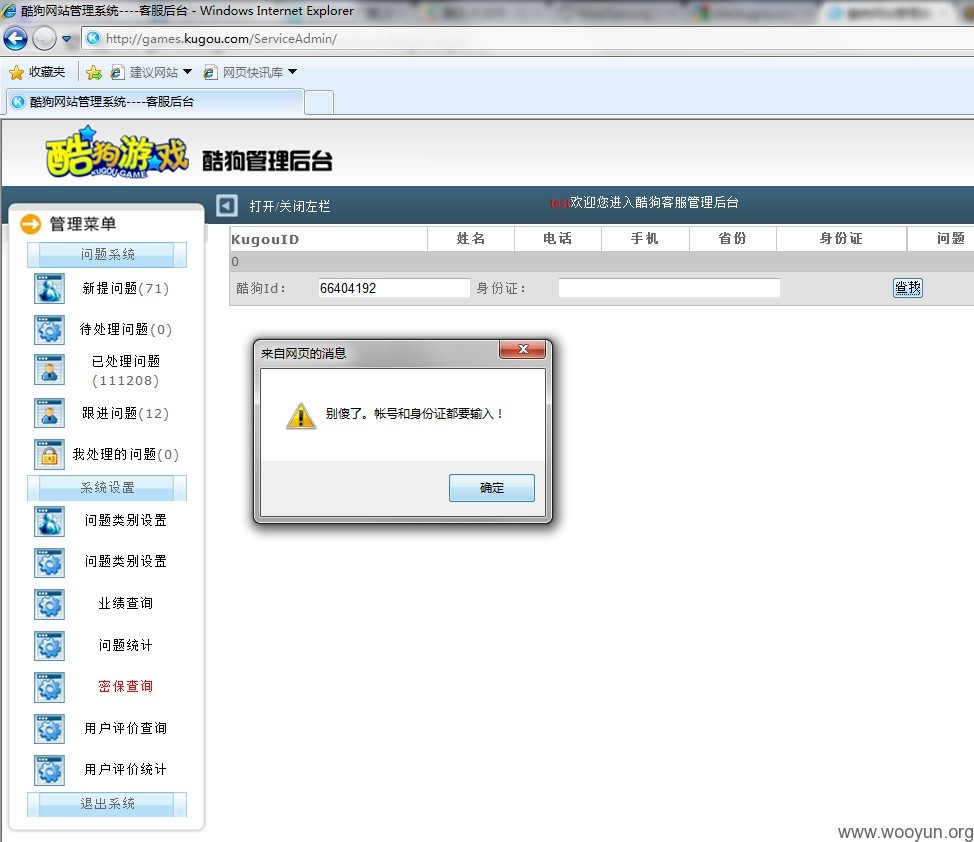974x842 pixels.
Task: Collapse the 系统设置 section header
Action: [107, 488]
